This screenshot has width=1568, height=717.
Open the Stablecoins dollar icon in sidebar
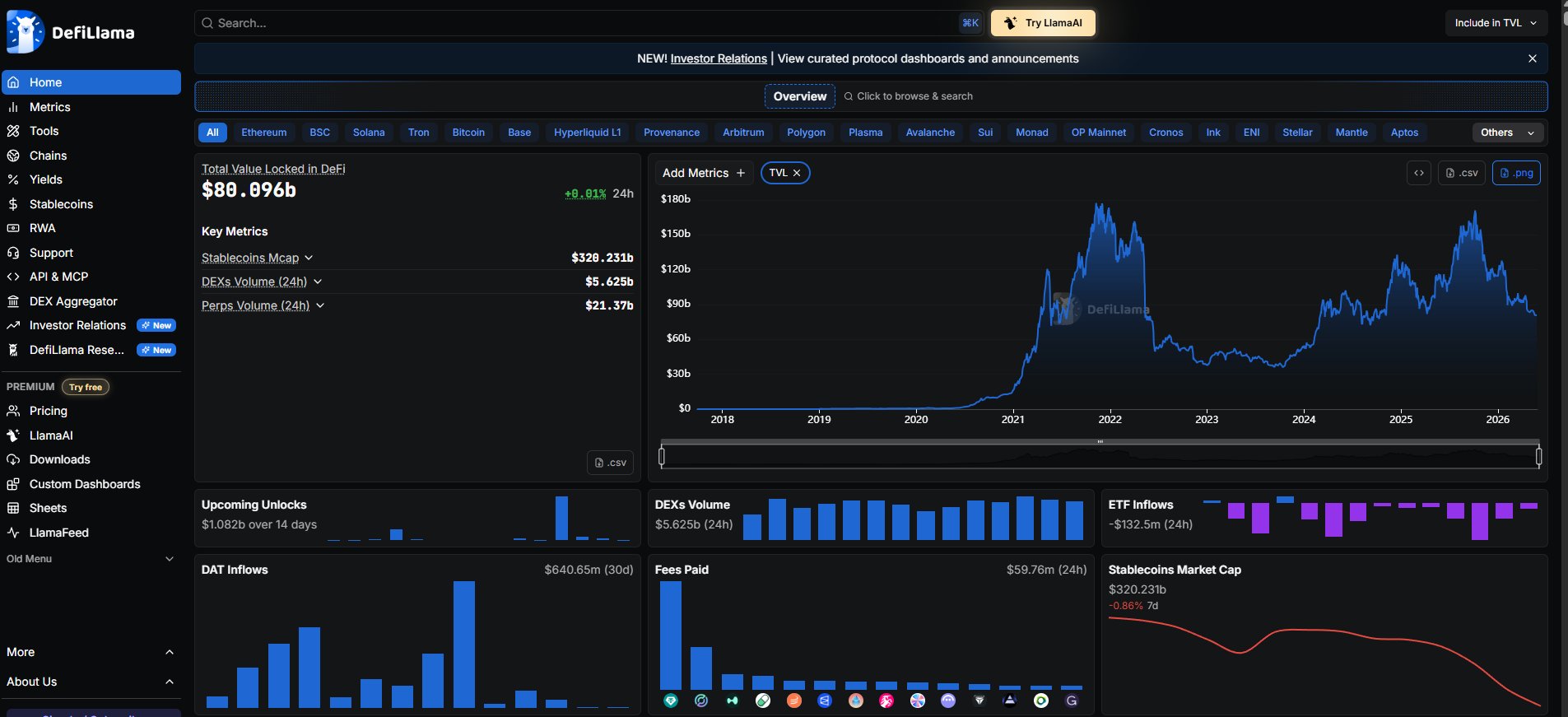tap(13, 204)
